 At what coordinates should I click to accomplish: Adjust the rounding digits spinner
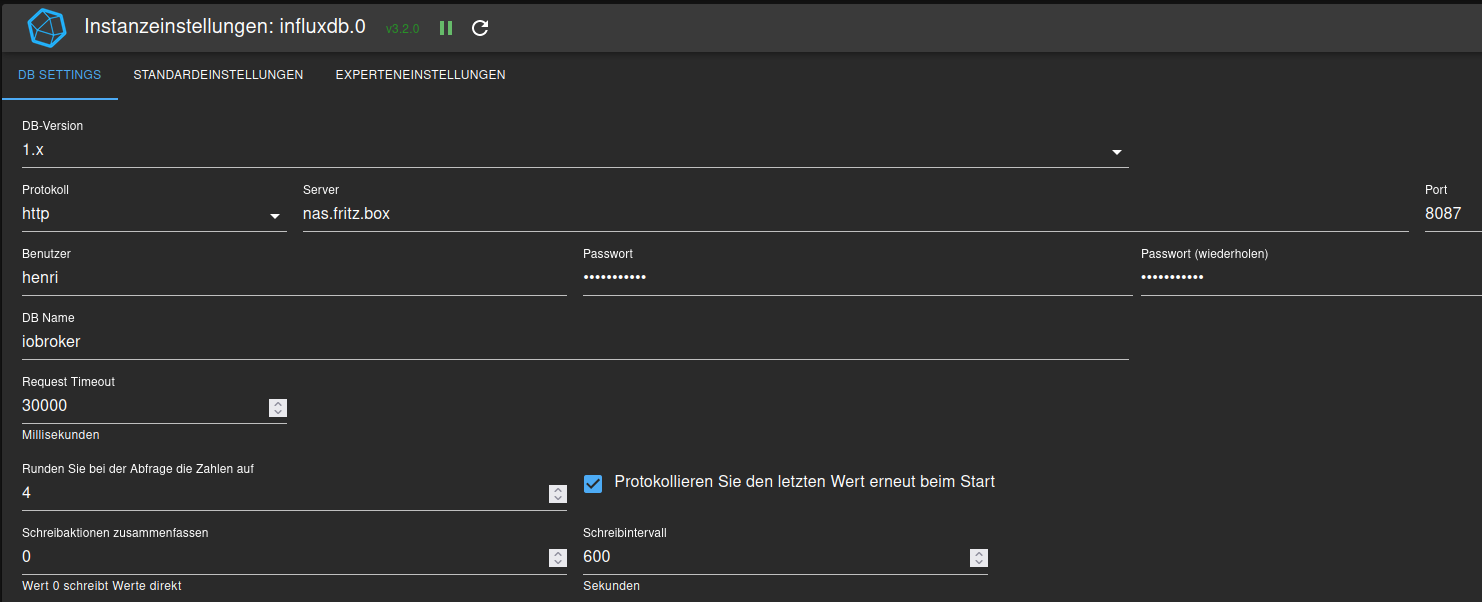[x=558, y=494]
